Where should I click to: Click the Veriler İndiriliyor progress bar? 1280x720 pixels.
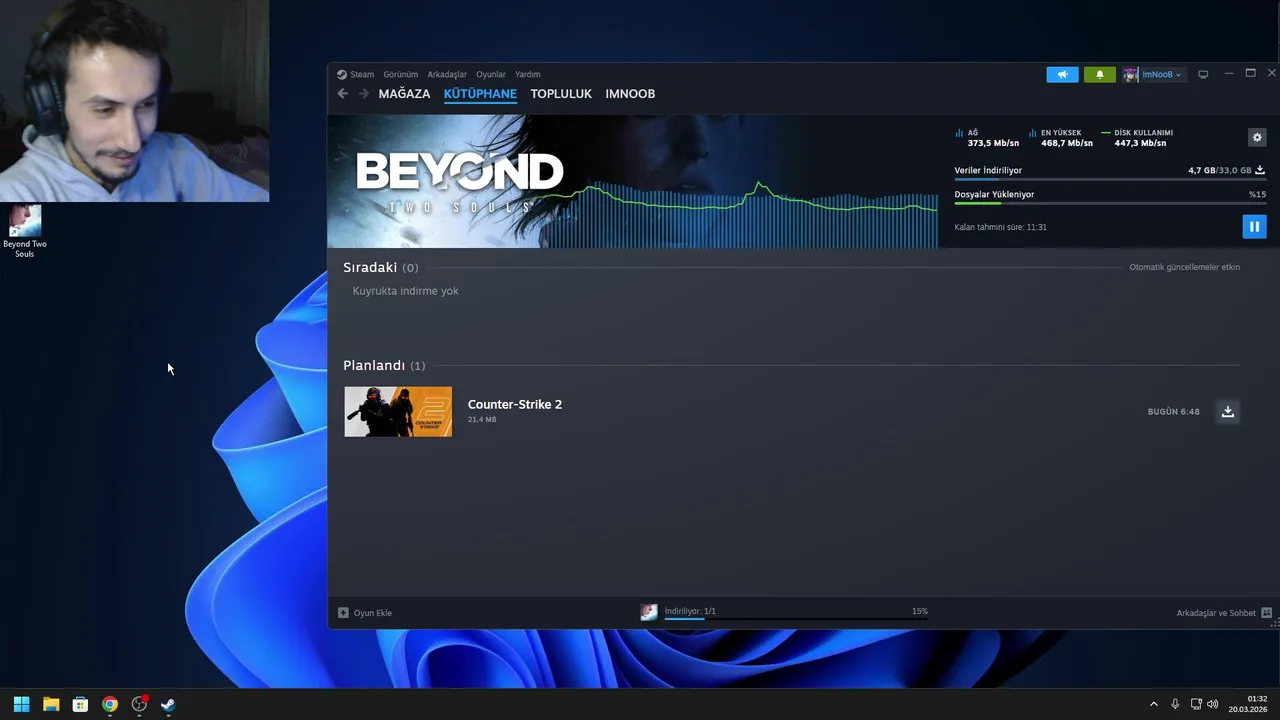[1110, 179]
